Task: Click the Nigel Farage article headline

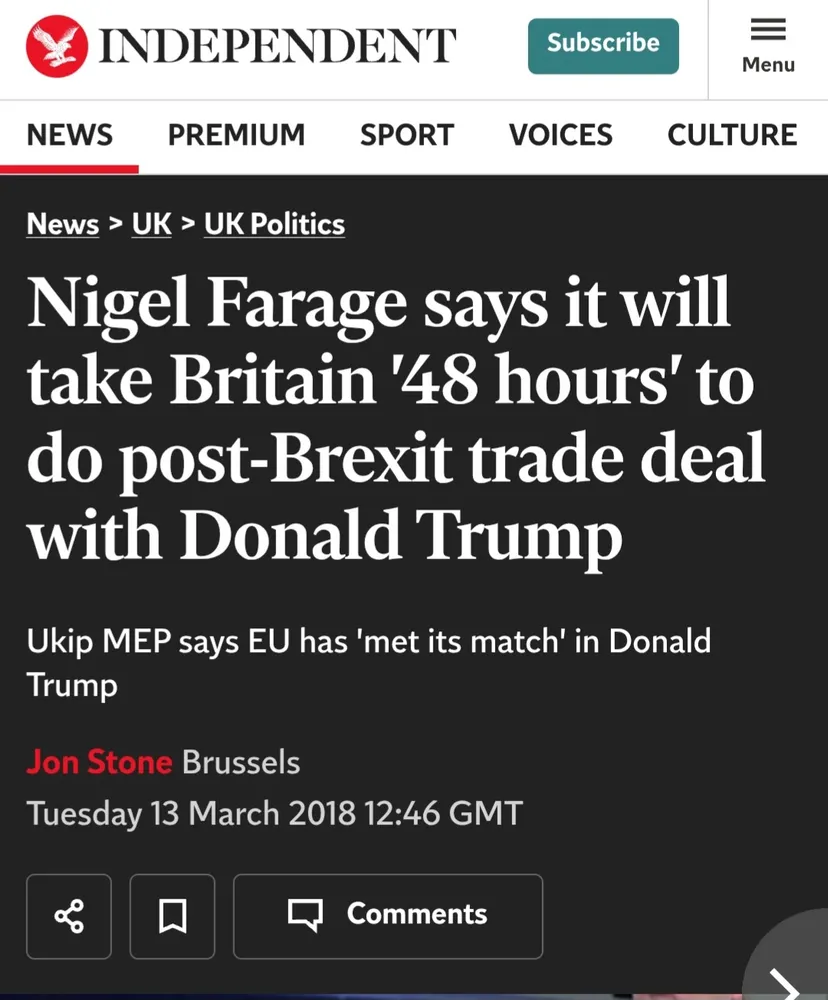Action: point(395,418)
